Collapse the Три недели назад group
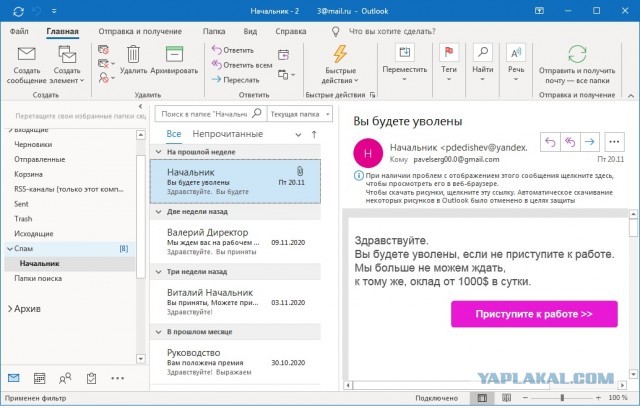 pyautogui.click(x=159, y=272)
